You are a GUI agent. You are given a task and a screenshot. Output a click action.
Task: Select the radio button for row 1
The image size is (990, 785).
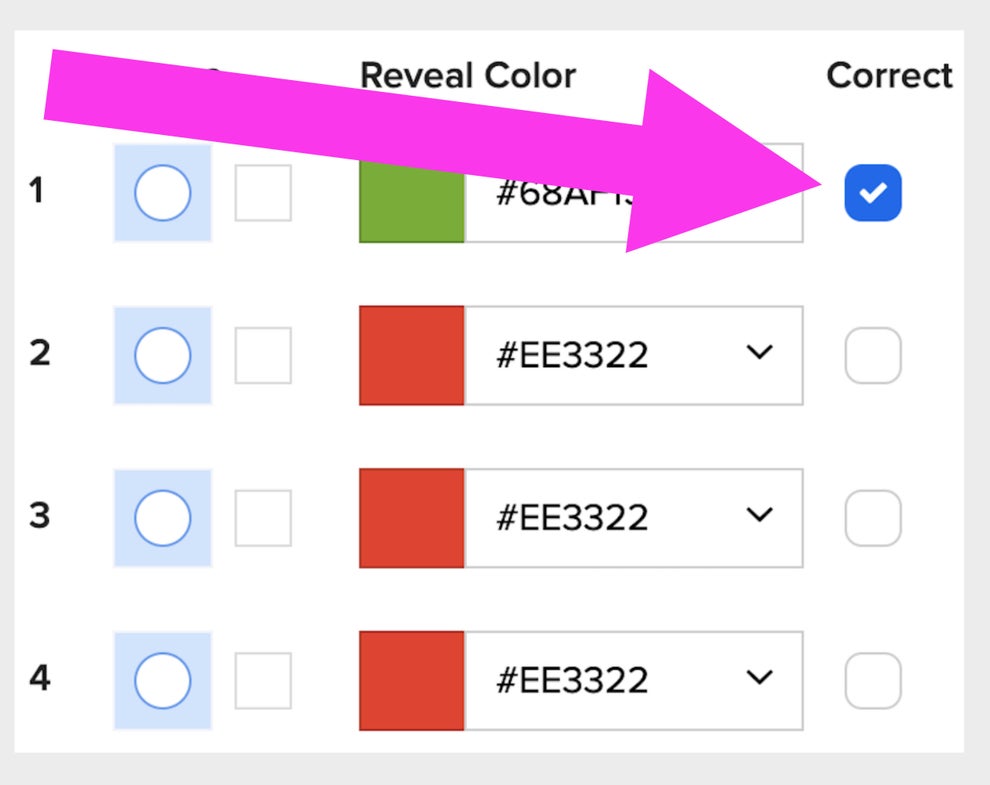(x=162, y=193)
